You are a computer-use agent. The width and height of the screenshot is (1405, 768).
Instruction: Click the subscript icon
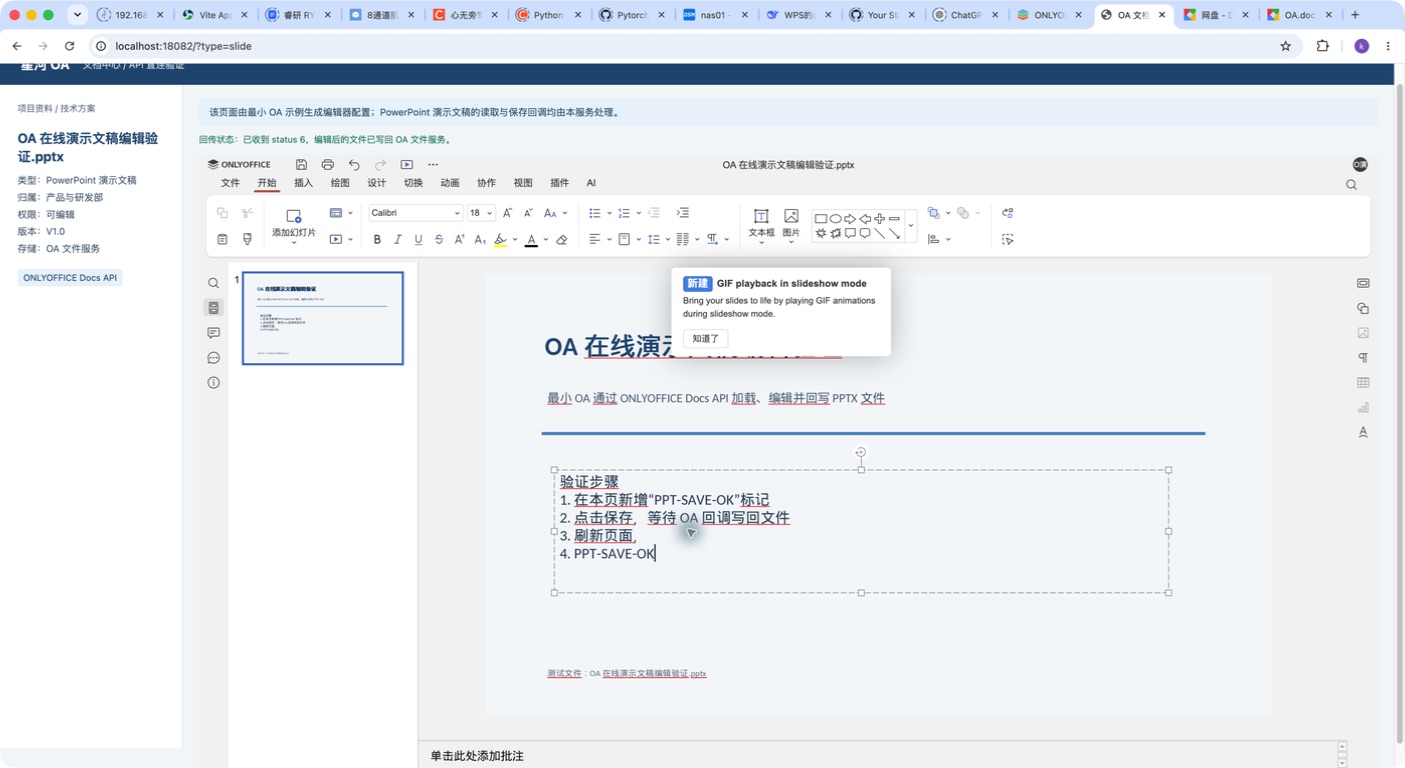pos(480,240)
